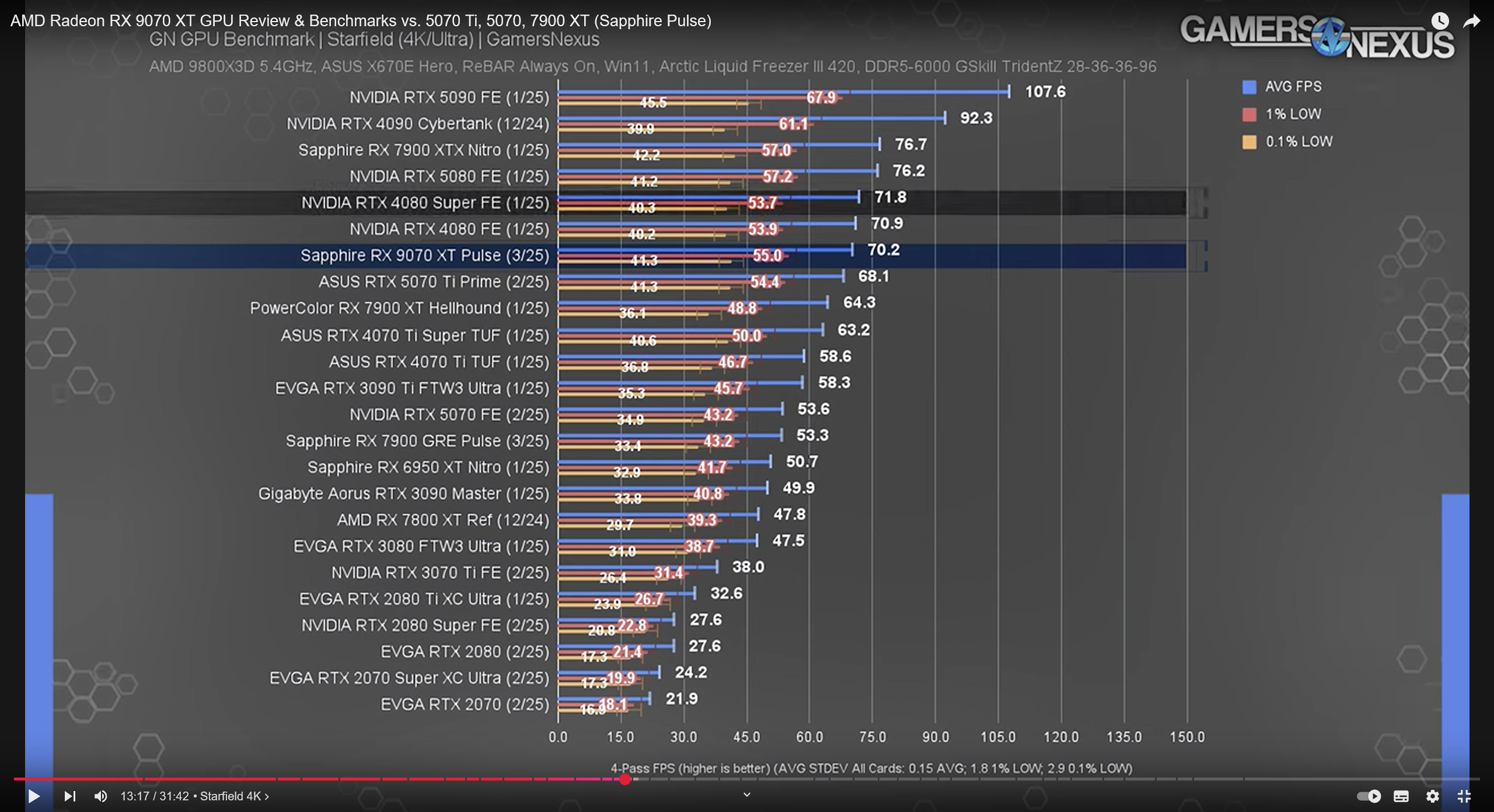This screenshot has height=812, width=1494.
Task: Click the AVG FPS blue legend swatch
Action: coord(1249,87)
